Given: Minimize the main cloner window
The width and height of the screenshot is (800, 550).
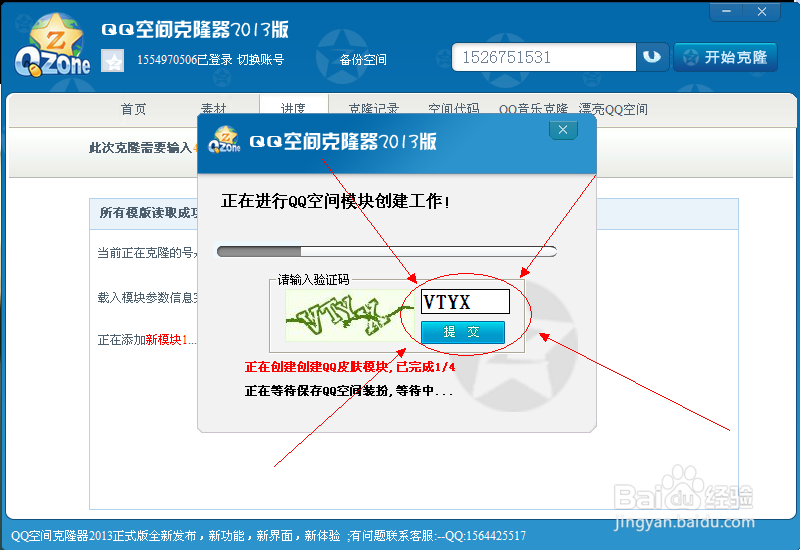Looking at the screenshot, I should pyautogui.click(x=727, y=12).
